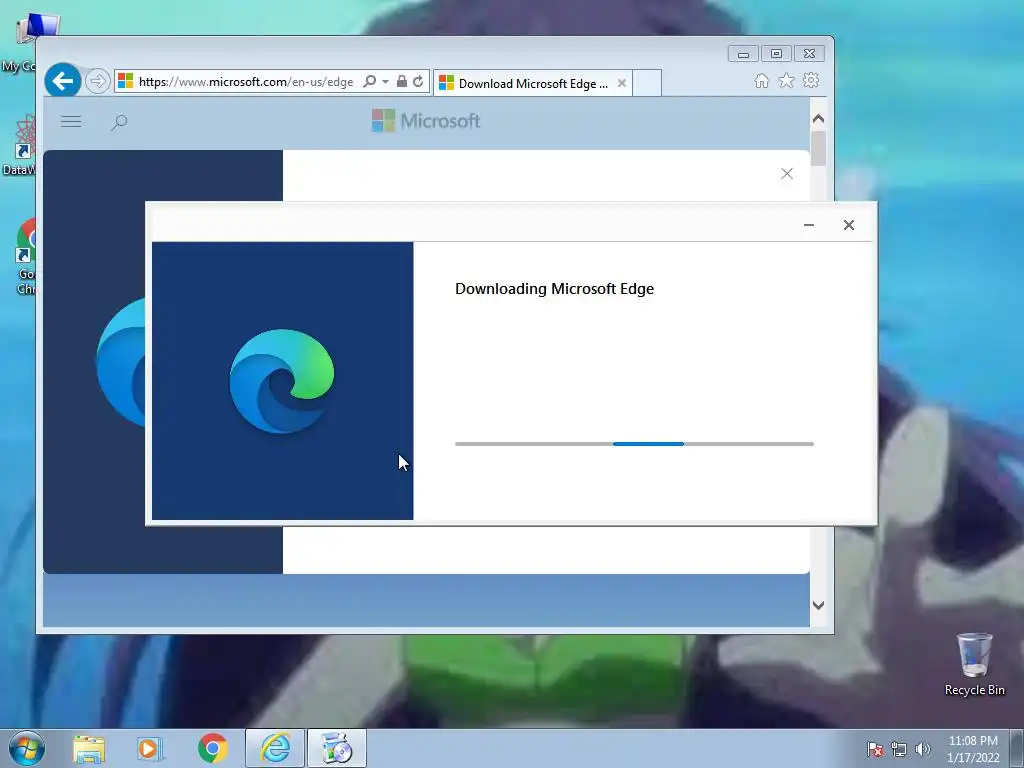The height and width of the screenshot is (768, 1024).
Task: Launch Windows Media Player from the taskbar
Action: click(150, 748)
